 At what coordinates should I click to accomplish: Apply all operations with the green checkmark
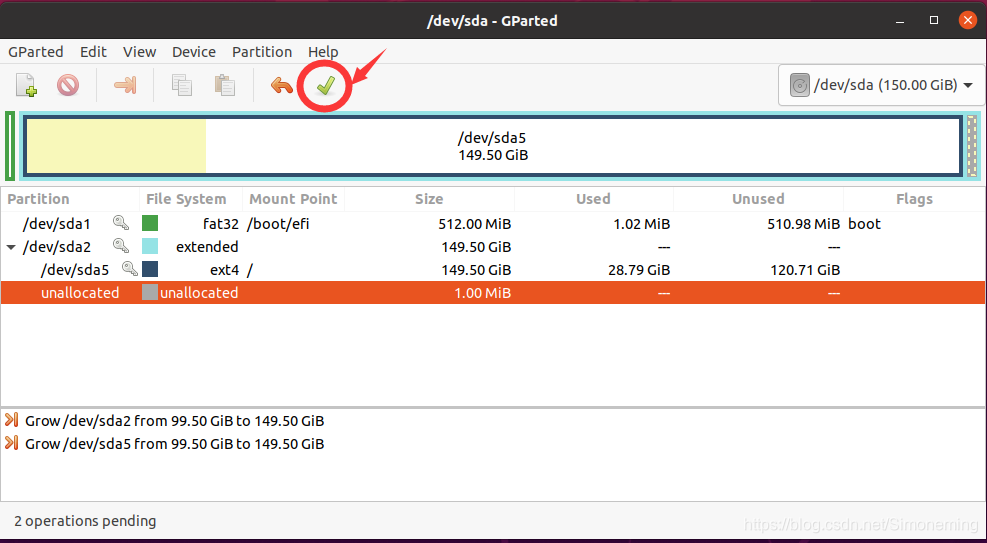click(x=325, y=86)
